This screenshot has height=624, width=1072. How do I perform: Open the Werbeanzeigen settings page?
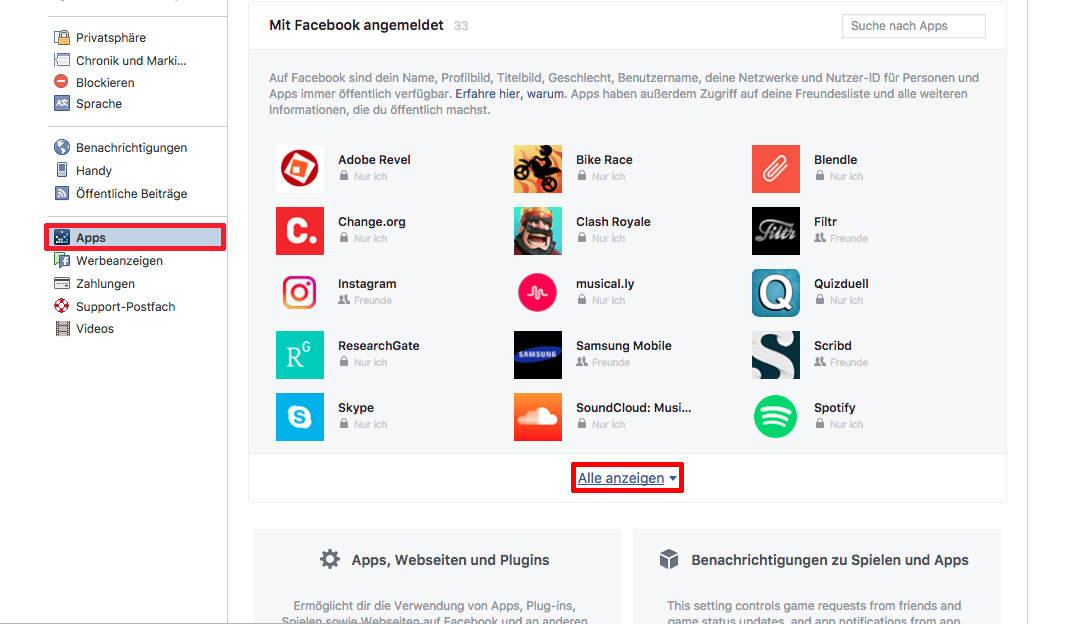pyautogui.click(x=119, y=260)
